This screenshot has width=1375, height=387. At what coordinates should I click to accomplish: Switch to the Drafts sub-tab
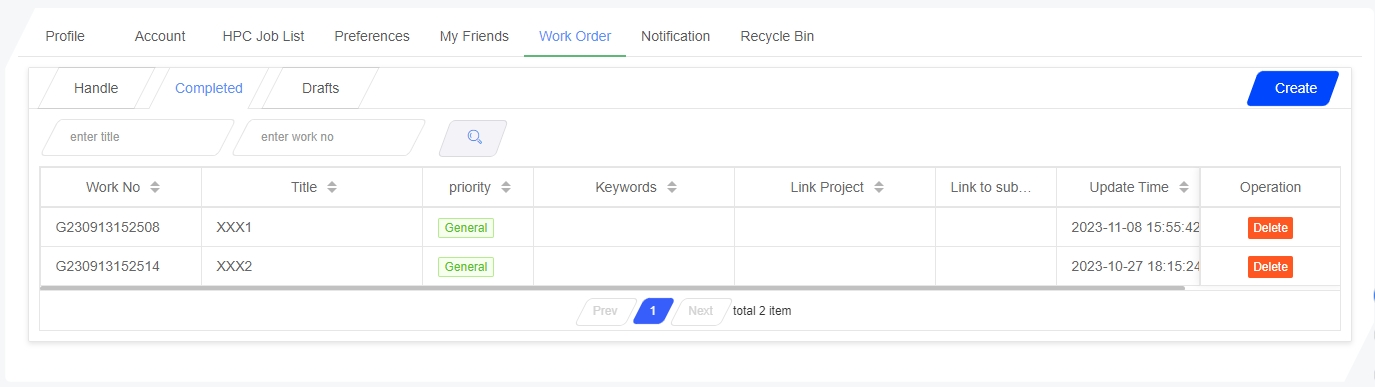point(320,88)
